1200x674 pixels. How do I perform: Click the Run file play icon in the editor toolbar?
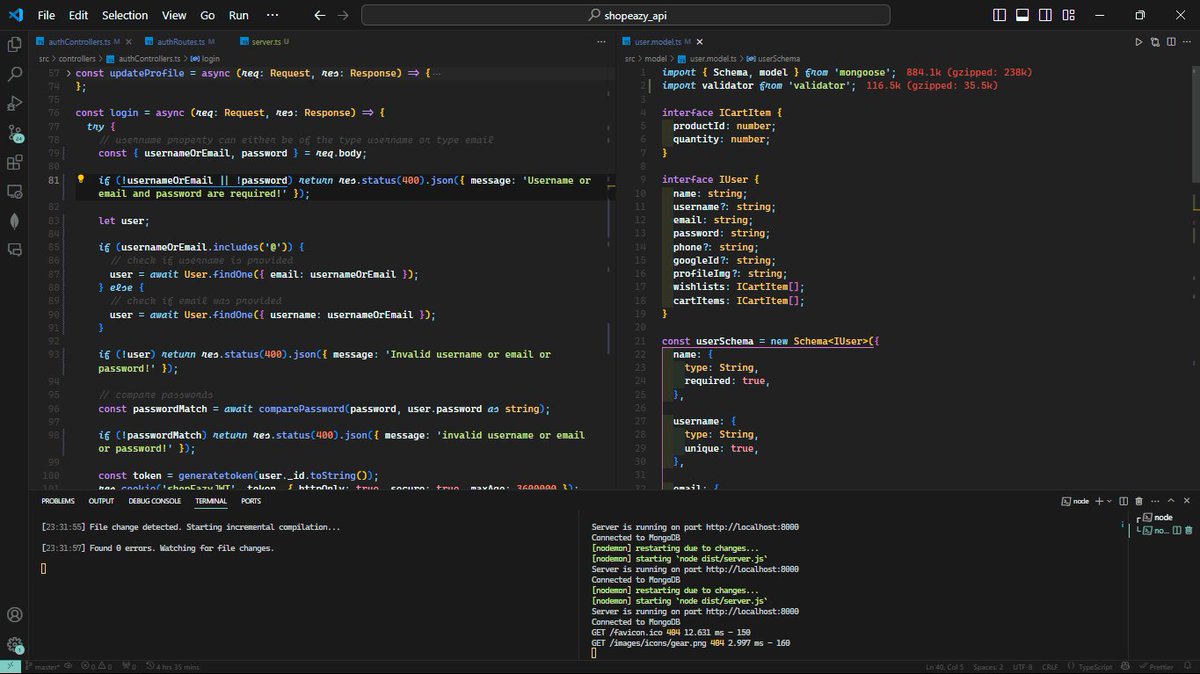coord(1138,42)
